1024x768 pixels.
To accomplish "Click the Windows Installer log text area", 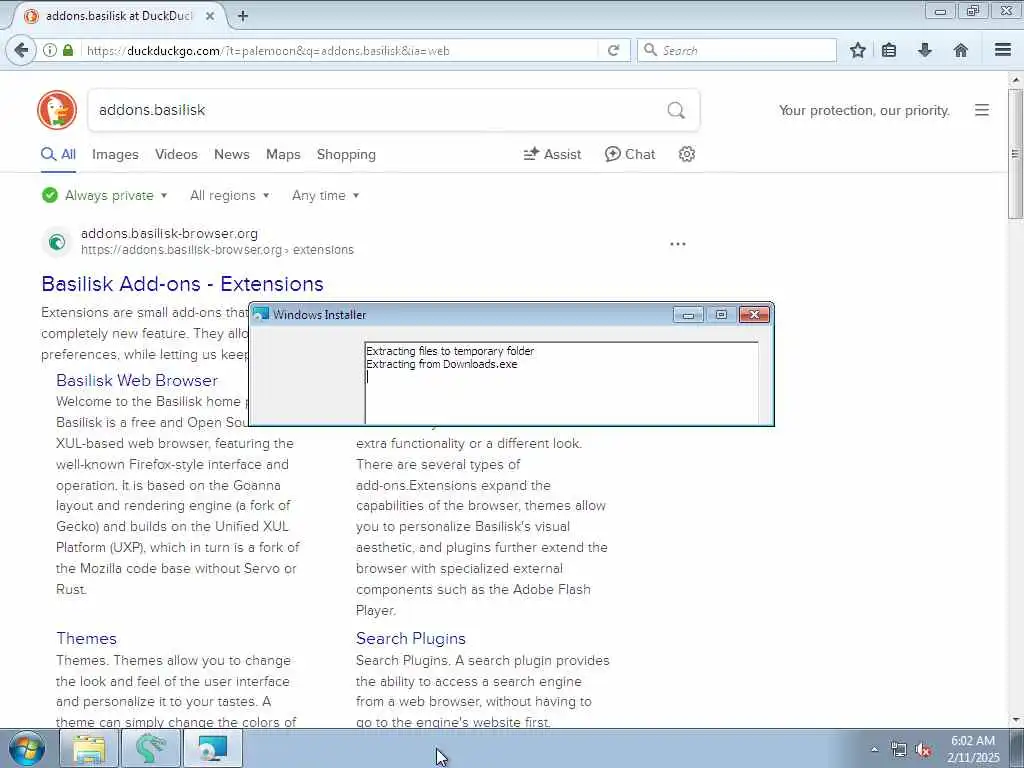I will 562,383.
